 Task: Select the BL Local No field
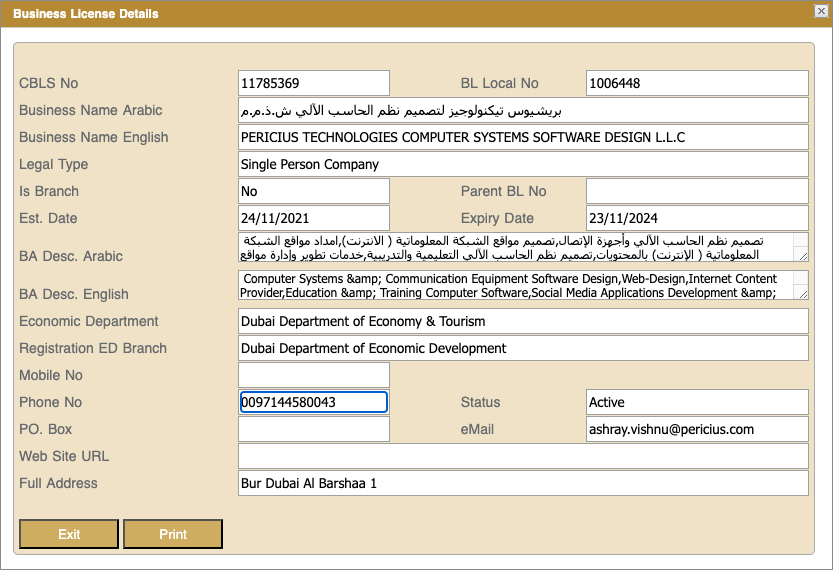(696, 83)
